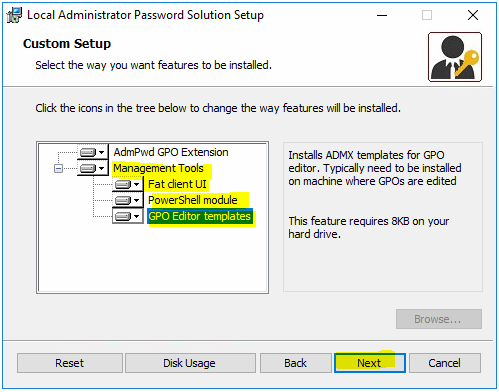Select the Management Tools feature label
The image size is (499, 392).
tap(158, 168)
